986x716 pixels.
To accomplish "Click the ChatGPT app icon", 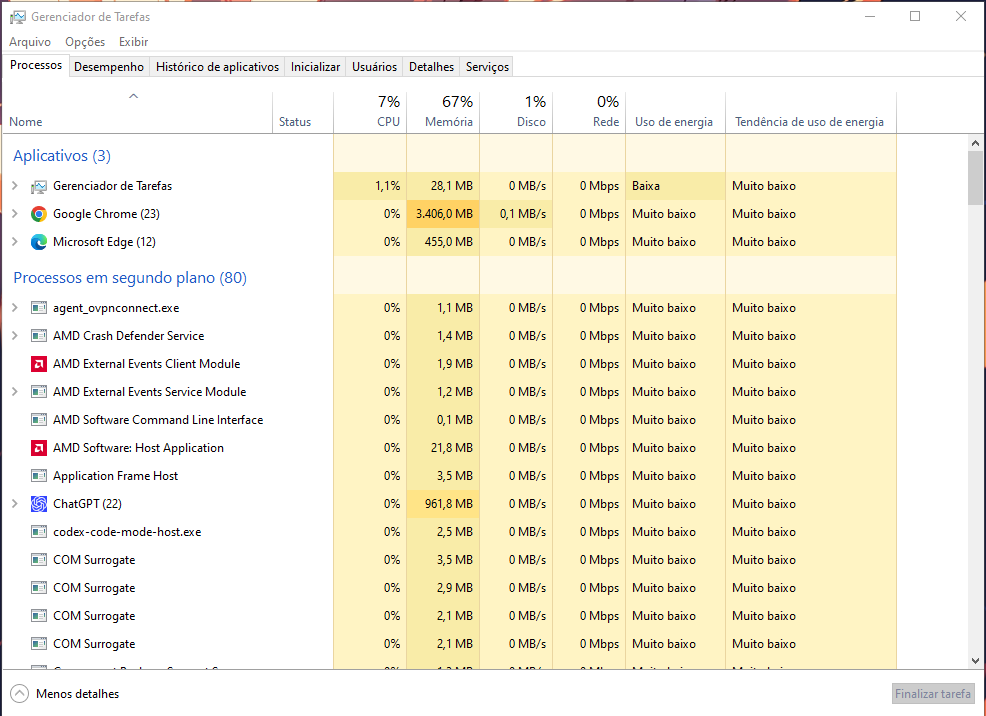I will 39,504.
